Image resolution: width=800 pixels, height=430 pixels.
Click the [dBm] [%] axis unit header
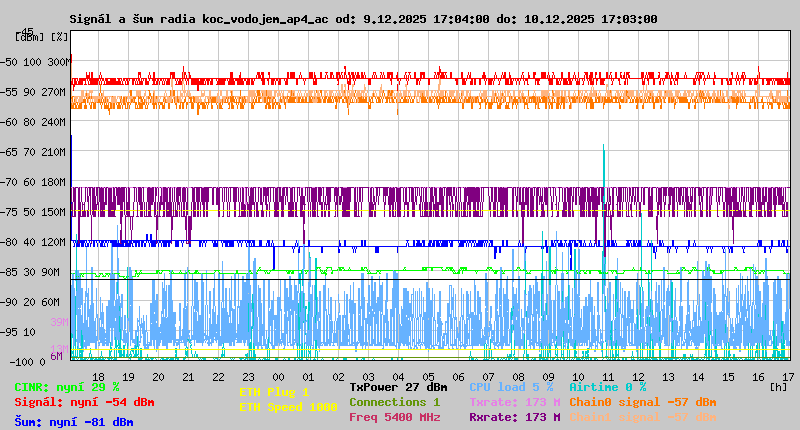point(43,36)
